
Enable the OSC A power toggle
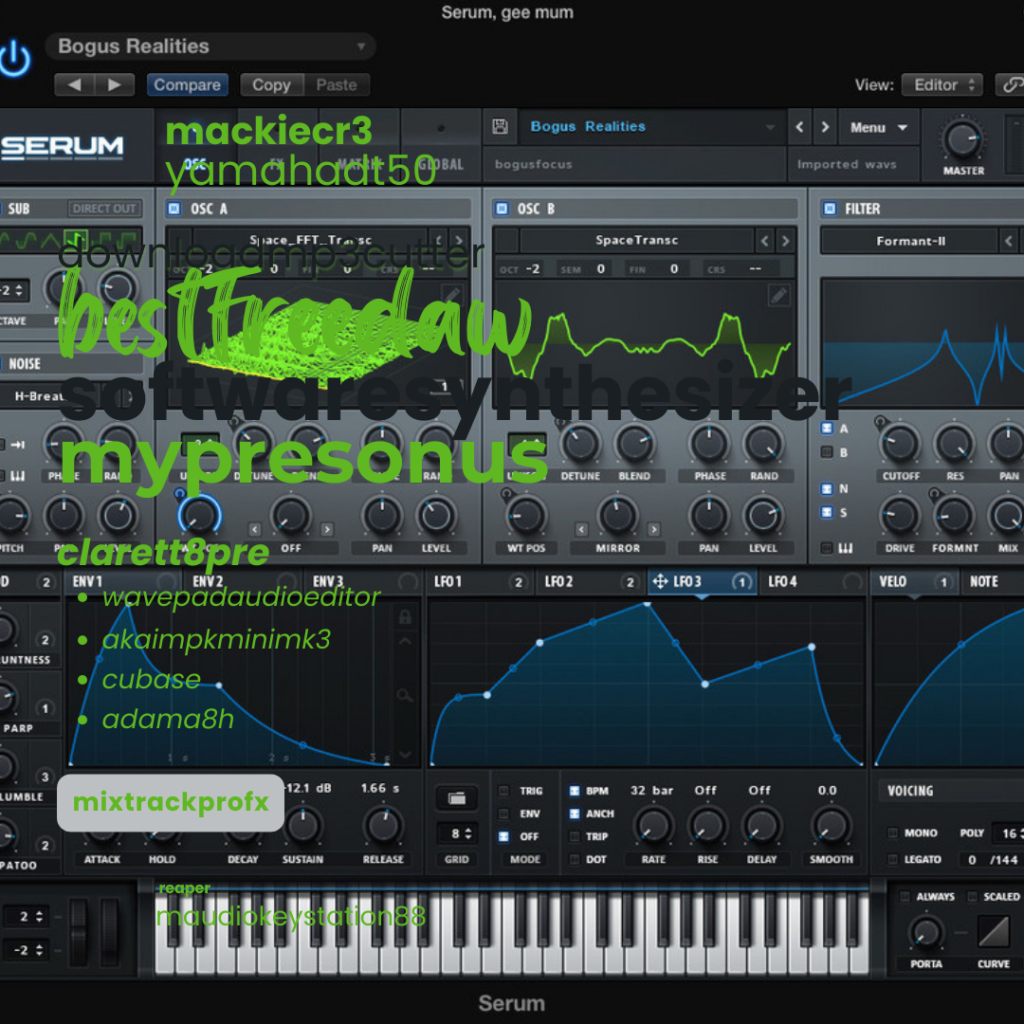174,208
